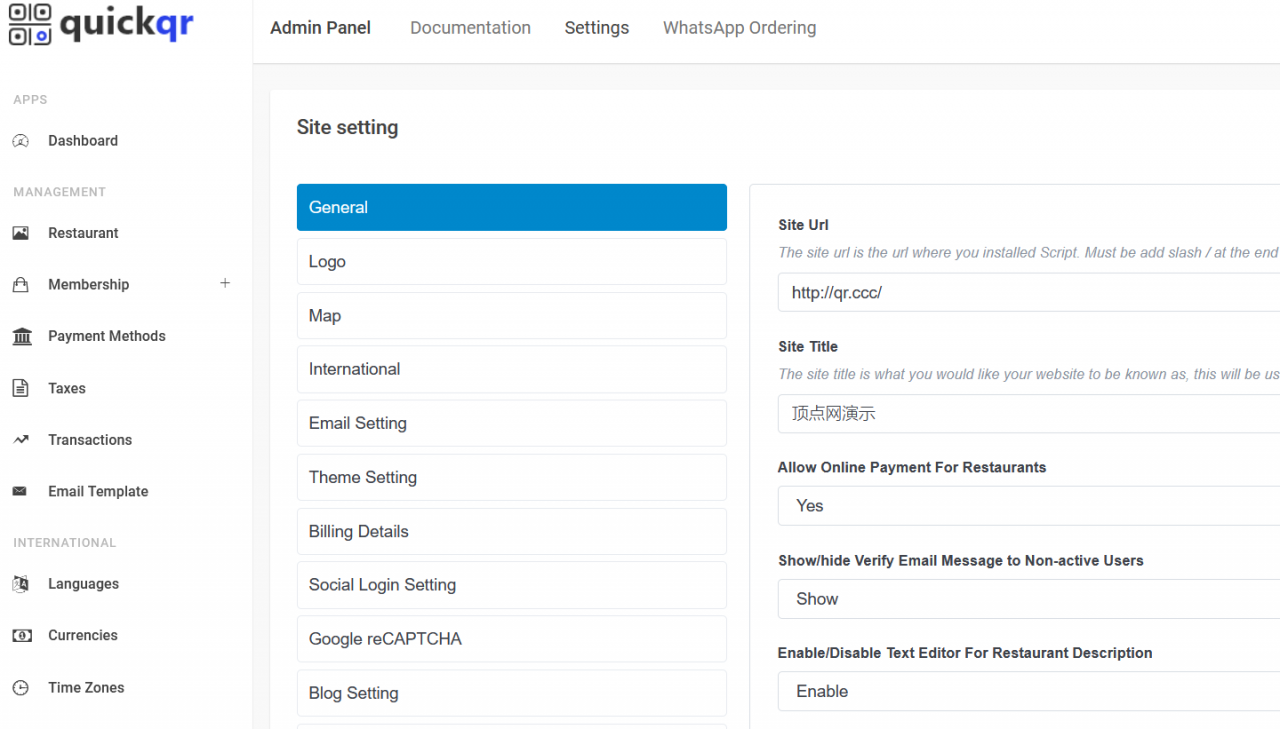1280x729 pixels.
Task: Open the Email Setting tab
Action: coord(512,423)
